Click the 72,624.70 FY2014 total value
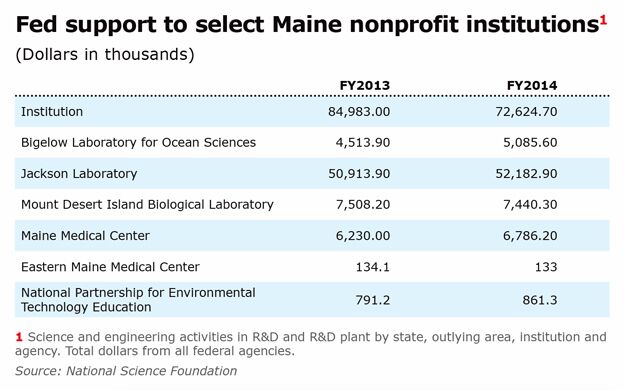The image size is (624, 390). coord(526,112)
